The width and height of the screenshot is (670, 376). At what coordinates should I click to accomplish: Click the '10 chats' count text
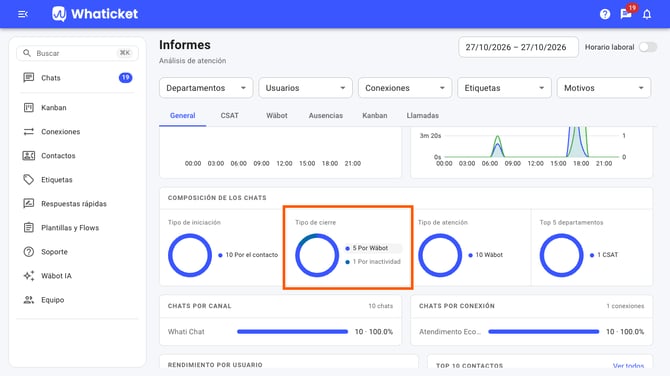pos(381,306)
